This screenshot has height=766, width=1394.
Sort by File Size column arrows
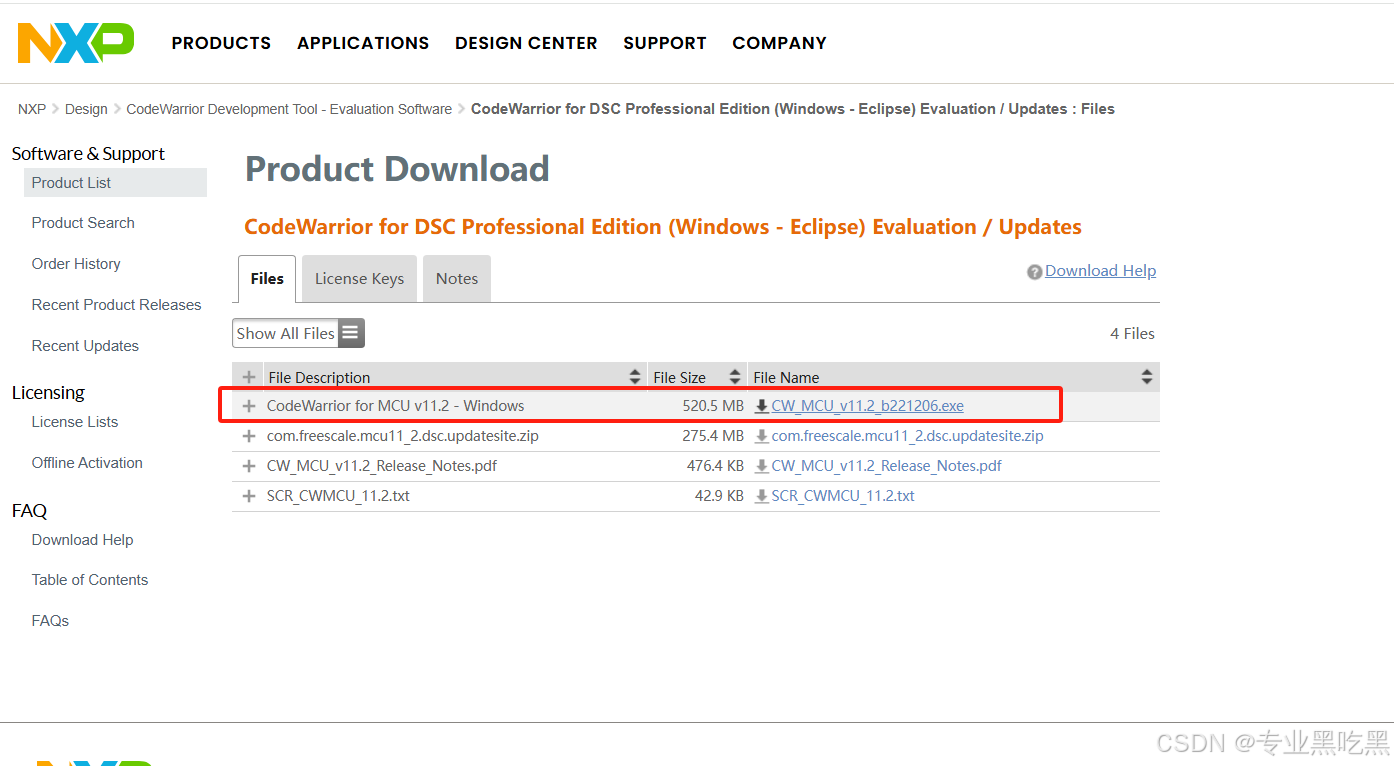pyautogui.click(x=735, y=377)
